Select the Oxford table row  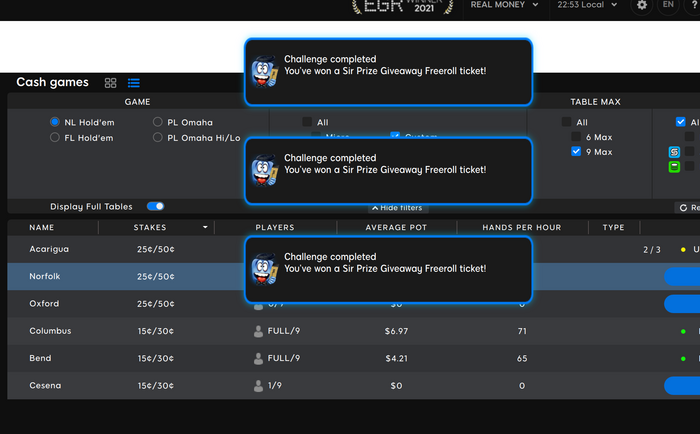[x=354, y=304]
